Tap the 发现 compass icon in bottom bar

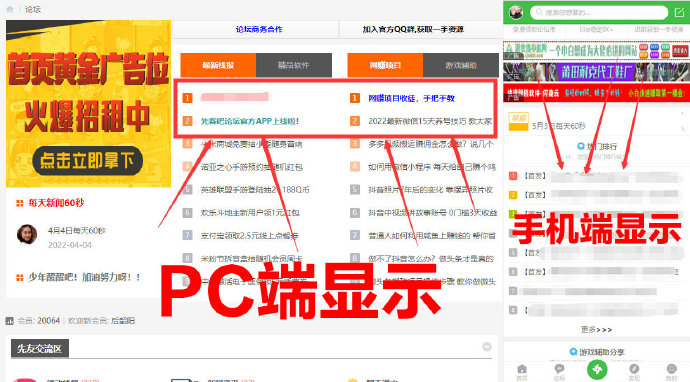tap(634, 370)
